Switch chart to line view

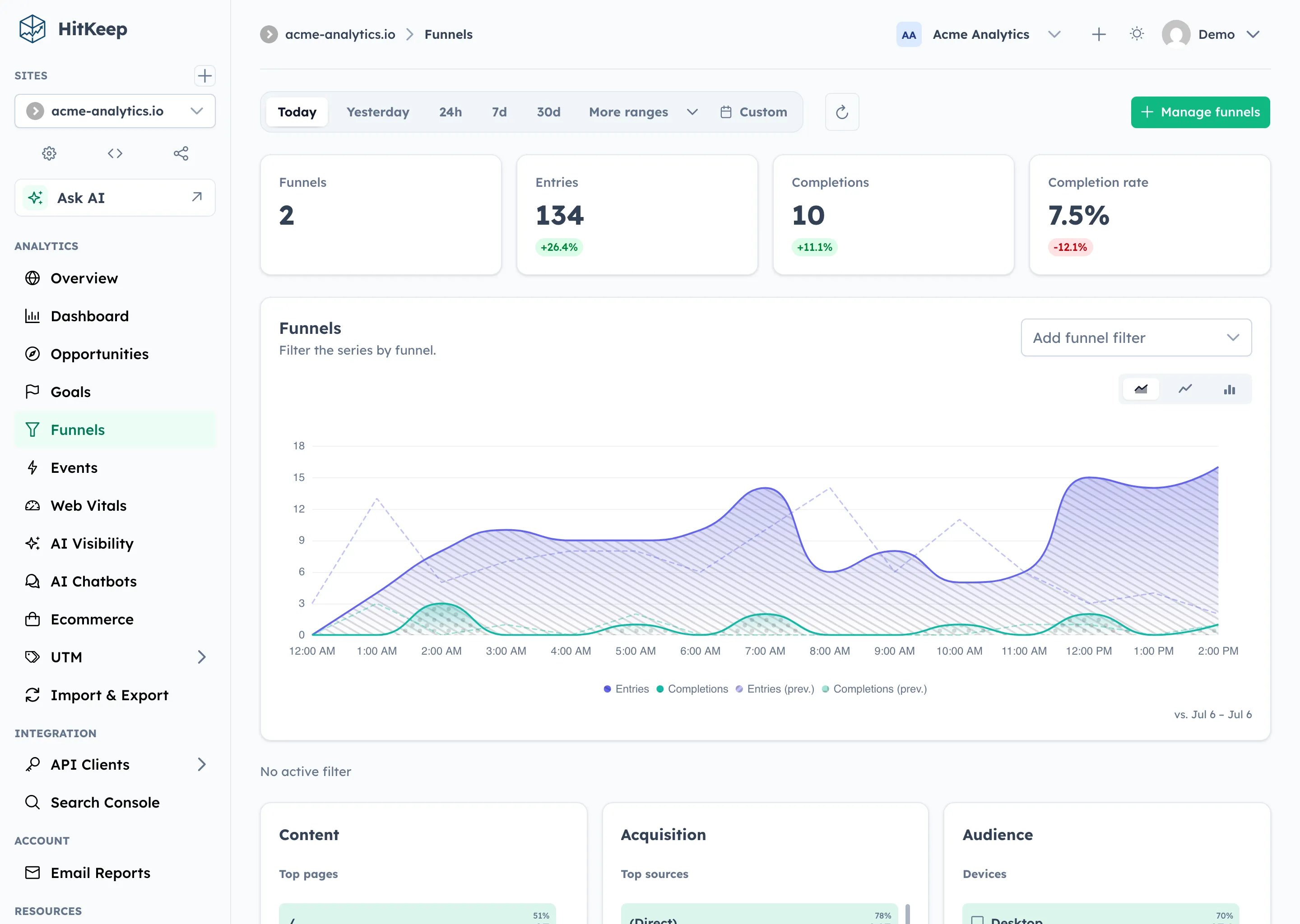coord(1185,389)
